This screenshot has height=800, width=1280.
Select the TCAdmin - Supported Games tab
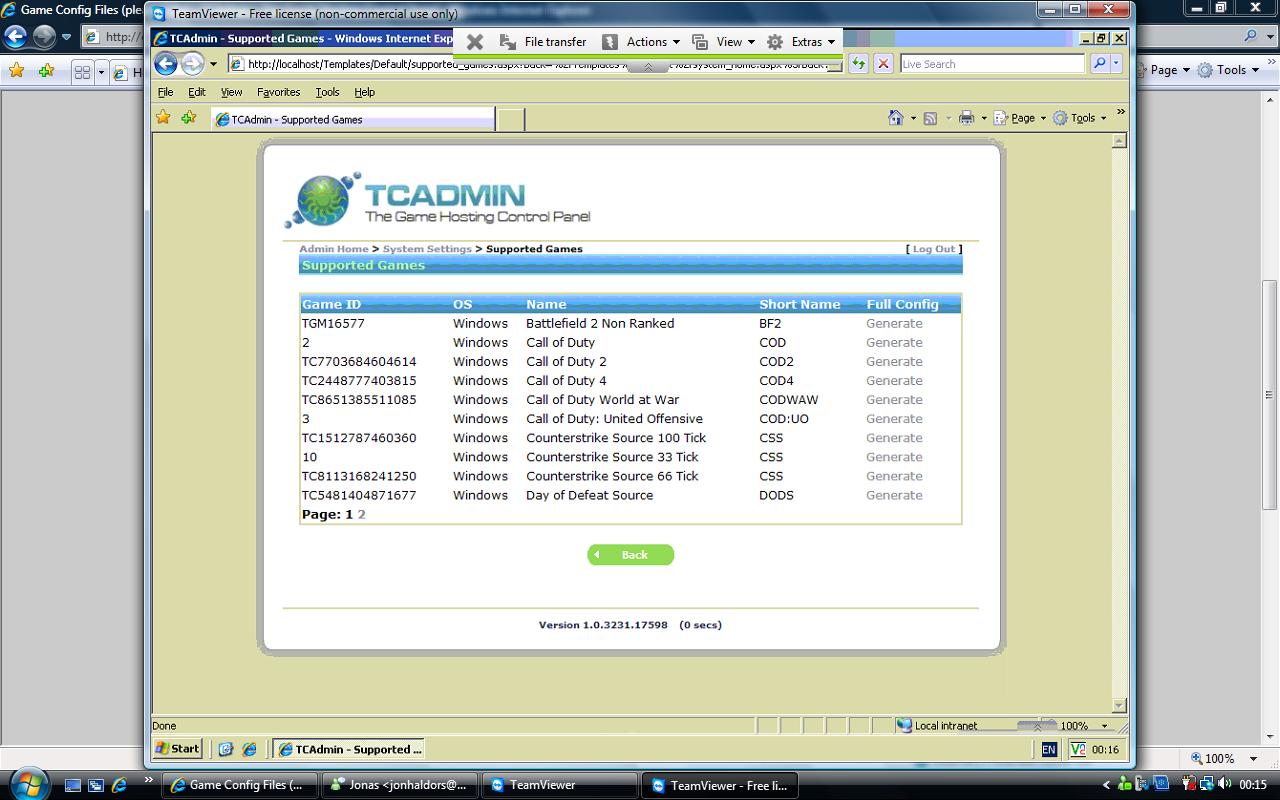[x=352, y=119]
